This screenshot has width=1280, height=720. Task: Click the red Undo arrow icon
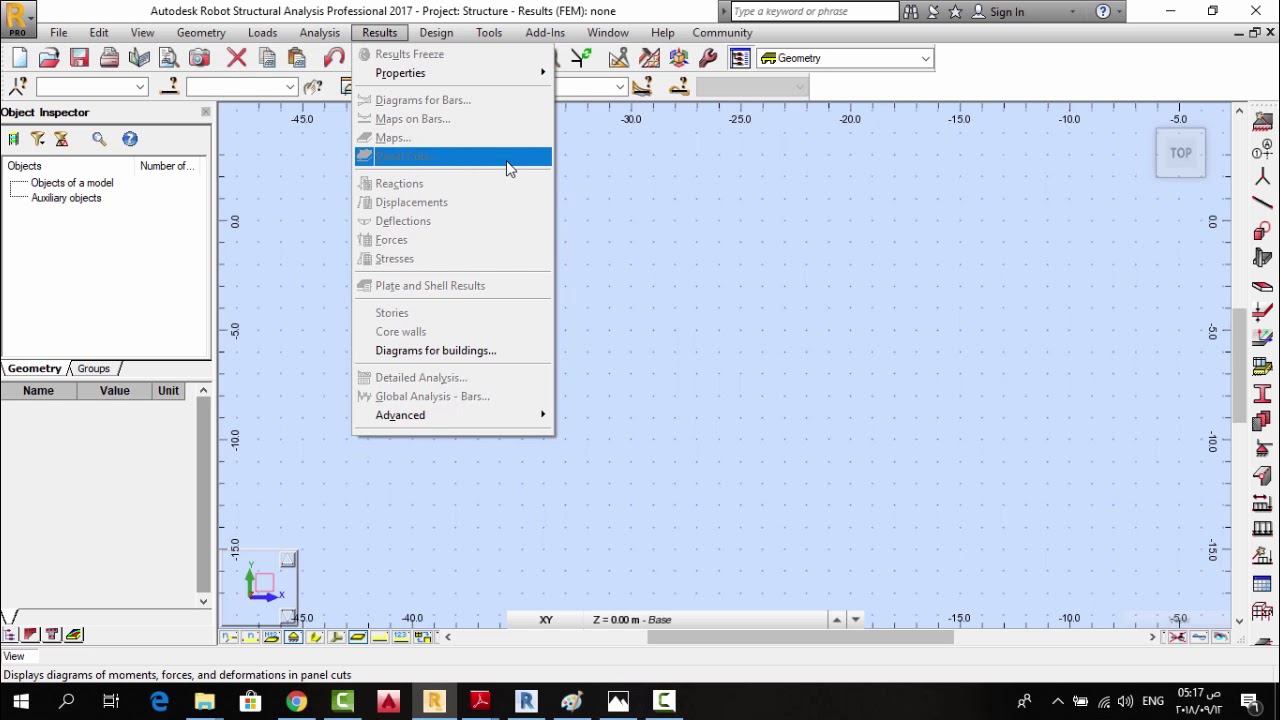click(x=333, y=58)
